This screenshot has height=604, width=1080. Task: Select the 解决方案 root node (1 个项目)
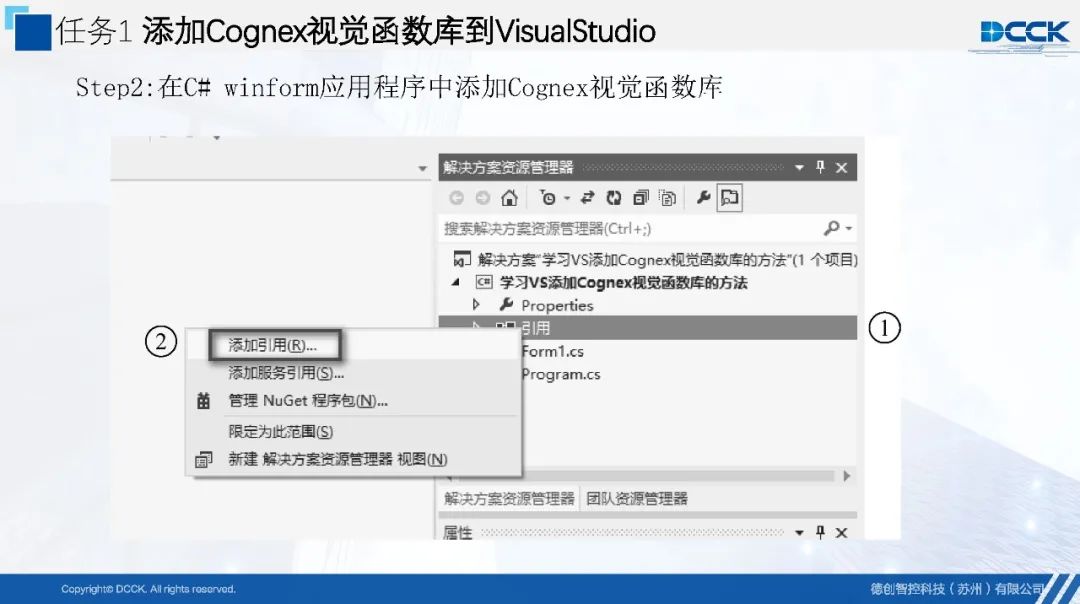tap(655, 260)
